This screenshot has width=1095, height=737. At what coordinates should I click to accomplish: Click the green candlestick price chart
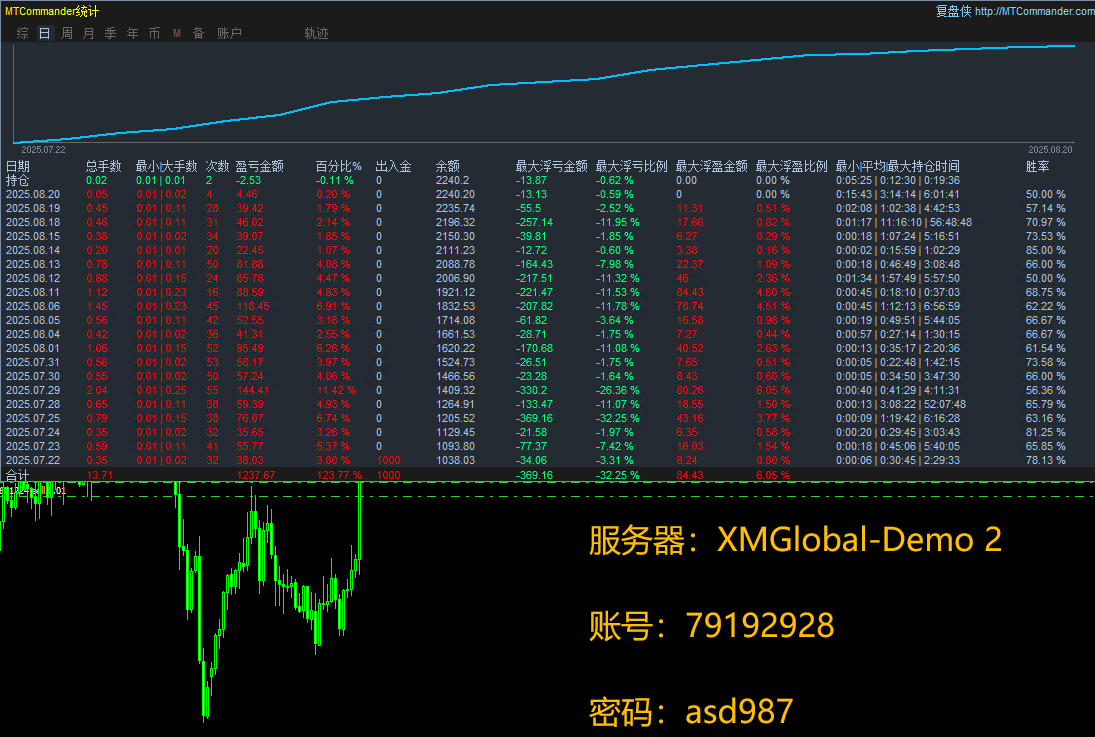182,601
